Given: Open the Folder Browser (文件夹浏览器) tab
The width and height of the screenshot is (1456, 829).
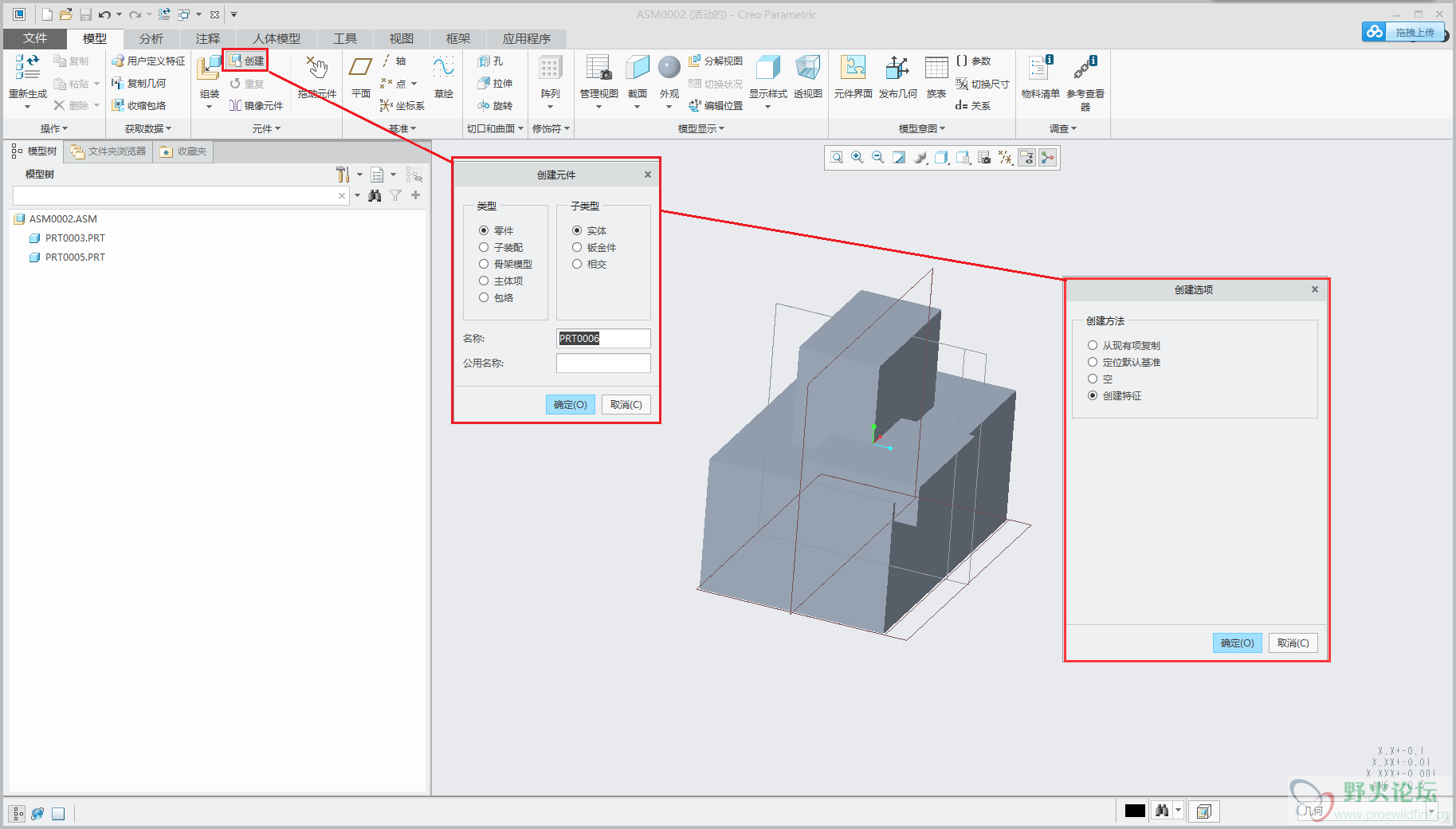Looking at the screenshot, I should point(108,151).
